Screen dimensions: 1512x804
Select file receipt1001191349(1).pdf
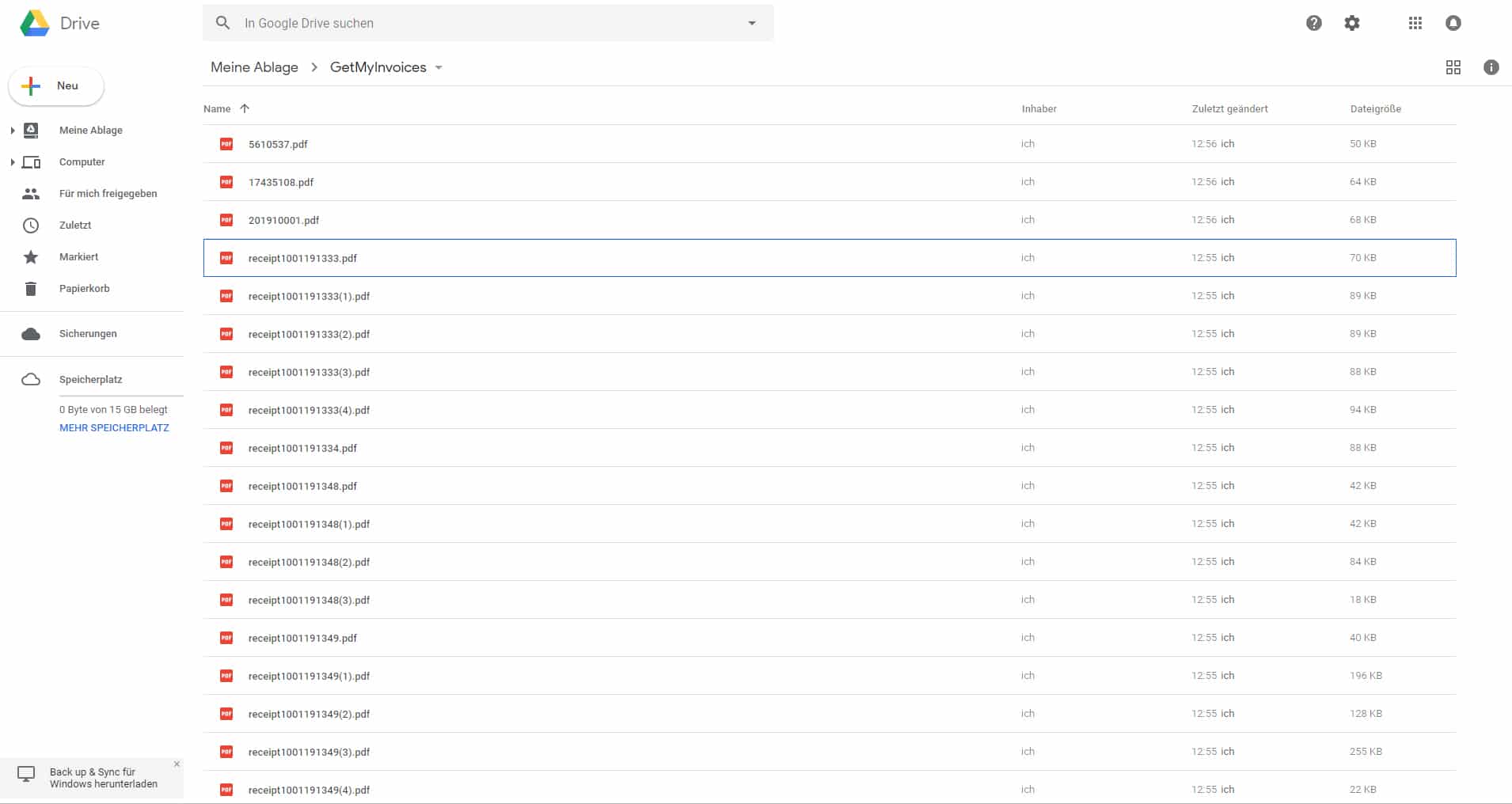pos(830,676)
